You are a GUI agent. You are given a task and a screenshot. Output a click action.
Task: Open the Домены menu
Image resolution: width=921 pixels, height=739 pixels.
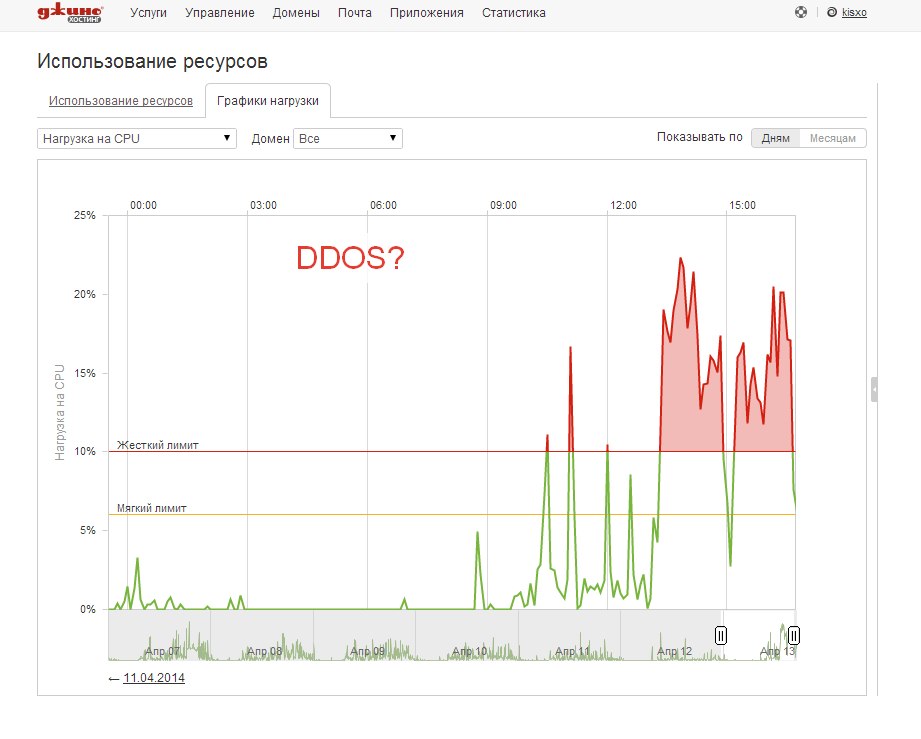tap(296, 13)
